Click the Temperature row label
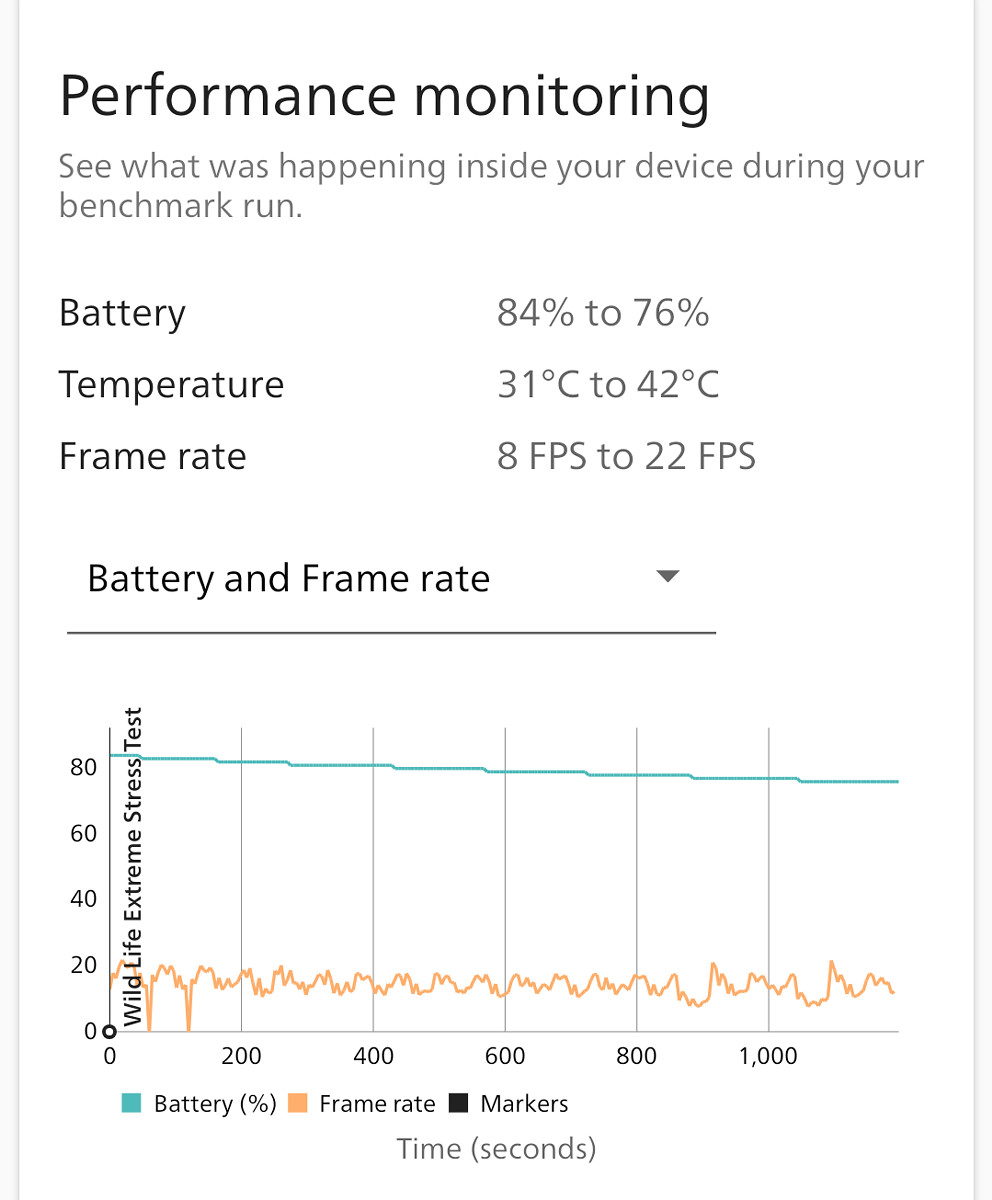This screenshot has height=1200, width=992. tap(171, 384)
